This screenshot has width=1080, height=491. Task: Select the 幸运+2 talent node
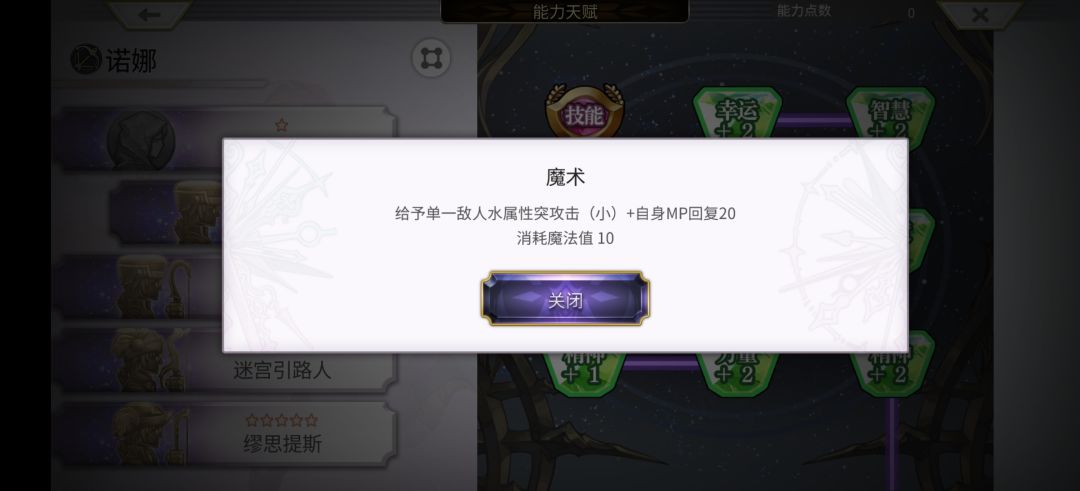(x=737, y=112)
